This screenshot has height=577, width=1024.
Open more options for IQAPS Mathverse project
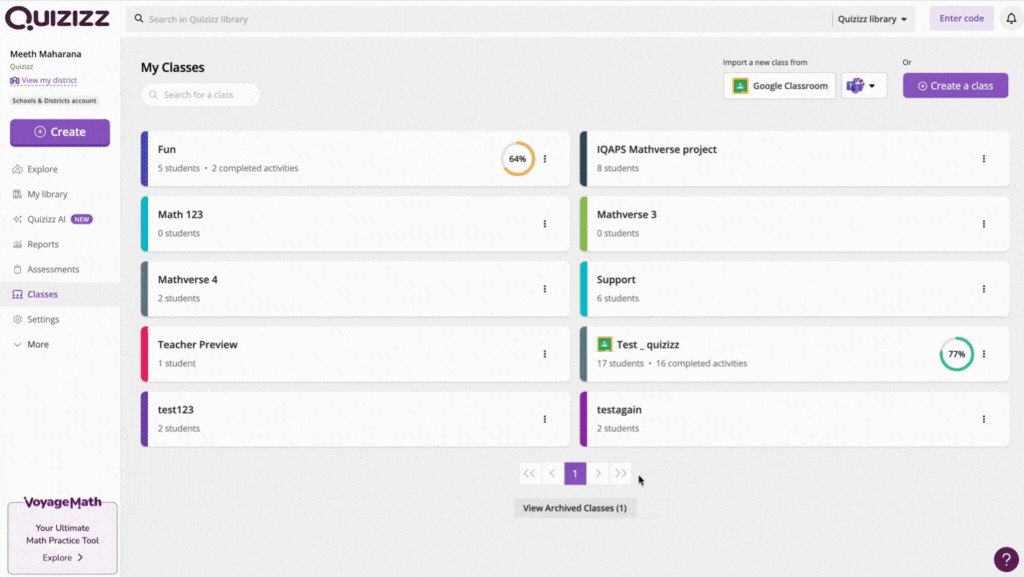point(984,159)
